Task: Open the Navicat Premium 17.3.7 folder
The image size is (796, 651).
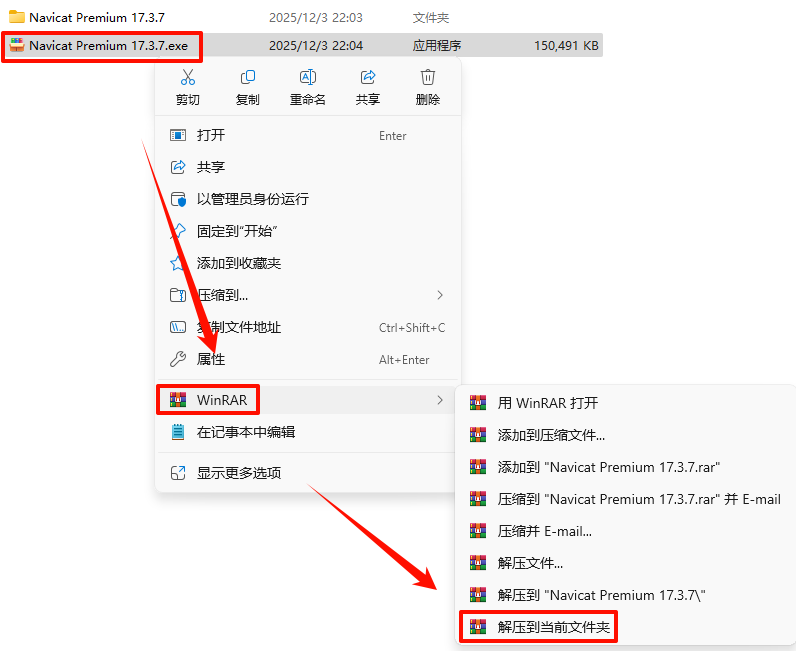Action: [96, 17]
